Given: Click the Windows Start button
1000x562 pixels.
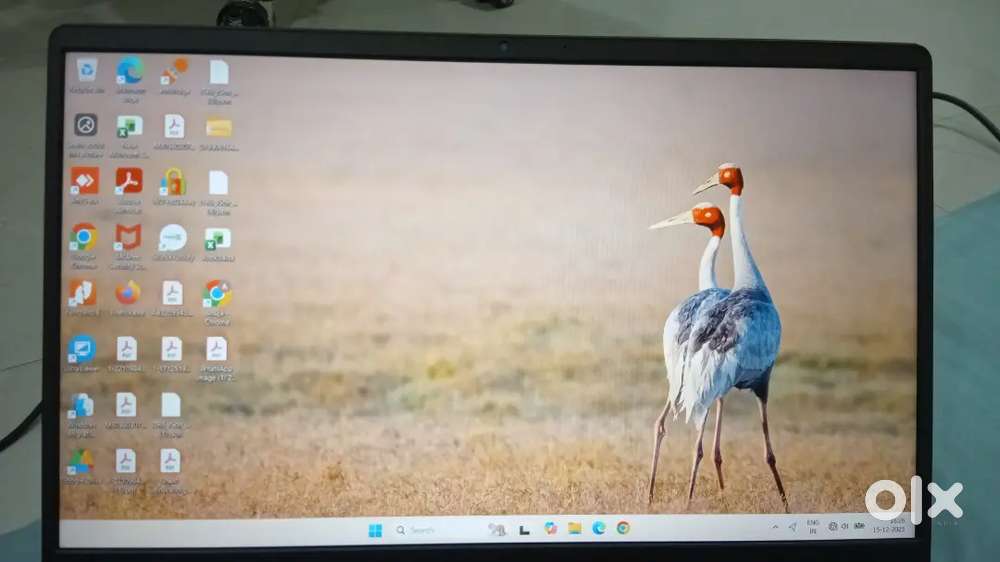Looking at the screenshot, I should [x=375, y=530].
